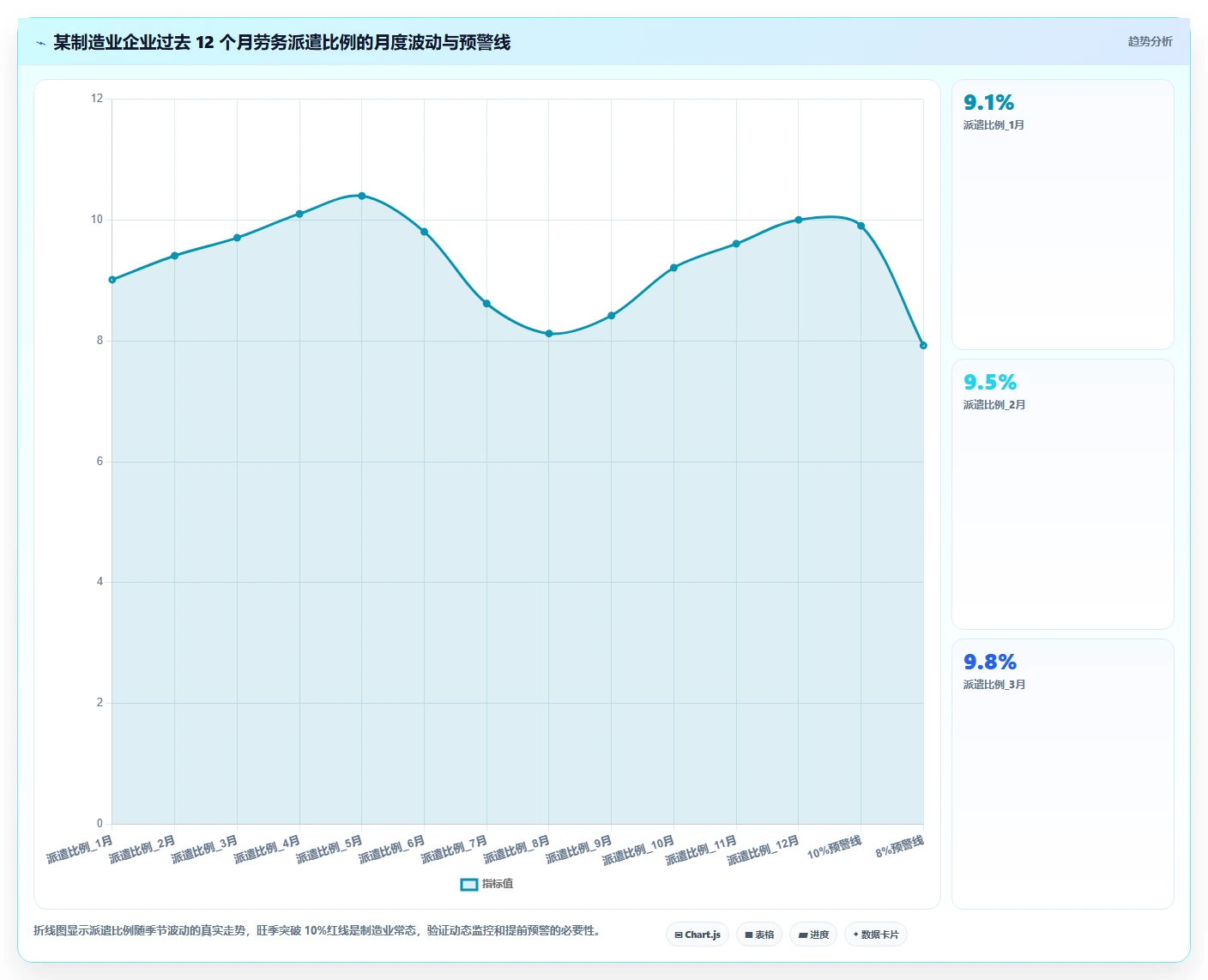Click the 派遣比例_3月 x-axis label
Image resolution: width=1208 pixels, height=980 pixels.
[x=204, y=850]
